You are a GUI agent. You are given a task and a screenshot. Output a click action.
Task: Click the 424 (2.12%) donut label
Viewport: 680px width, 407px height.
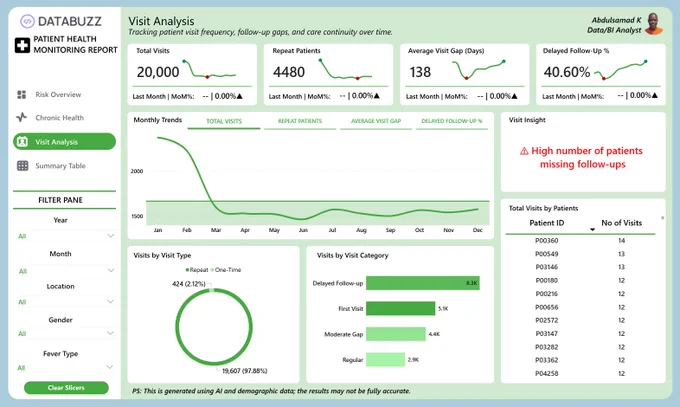click(189, 284)
